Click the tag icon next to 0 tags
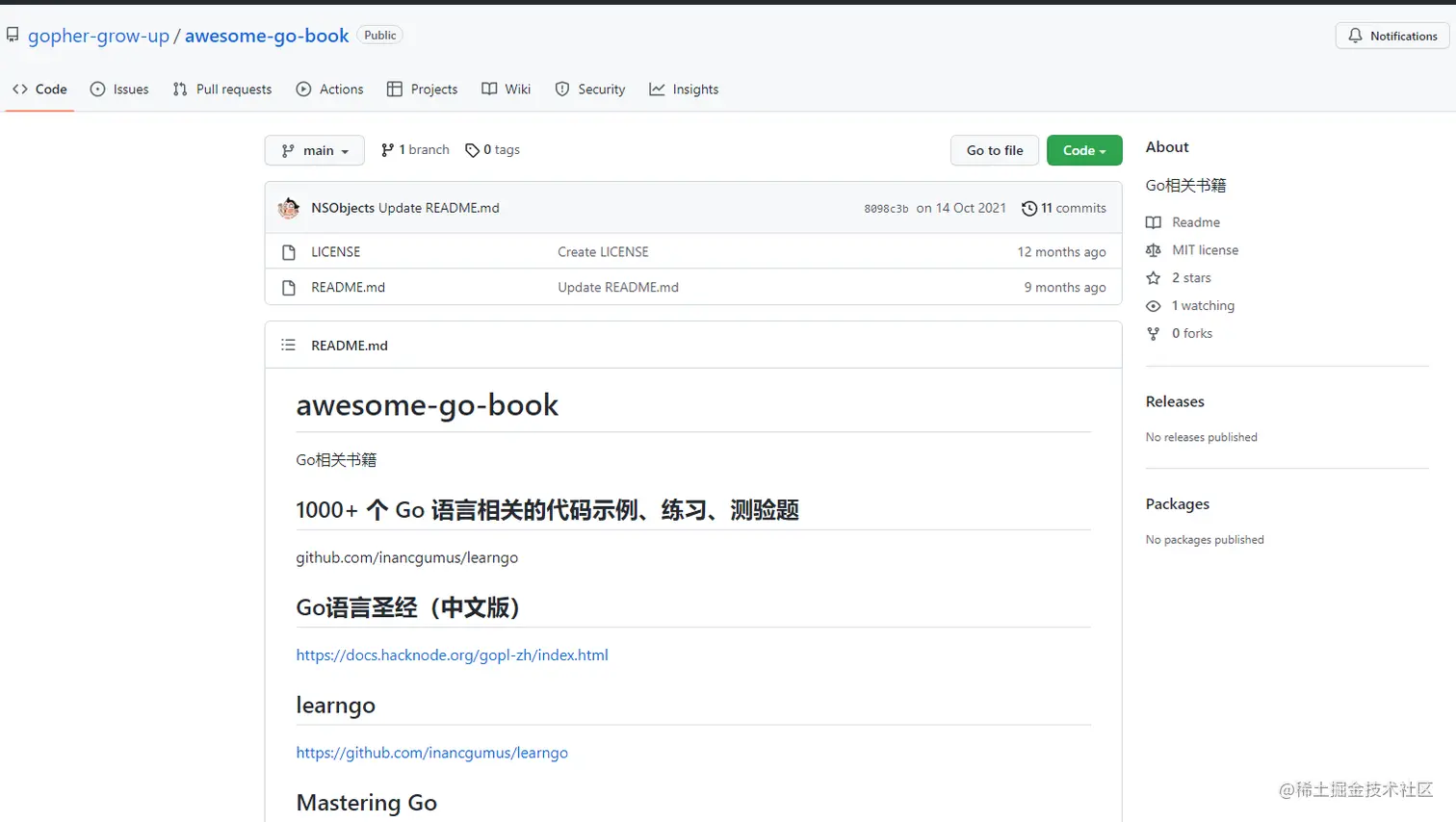The width and height of the screenshot is (1456, 822). click(472, 150)
